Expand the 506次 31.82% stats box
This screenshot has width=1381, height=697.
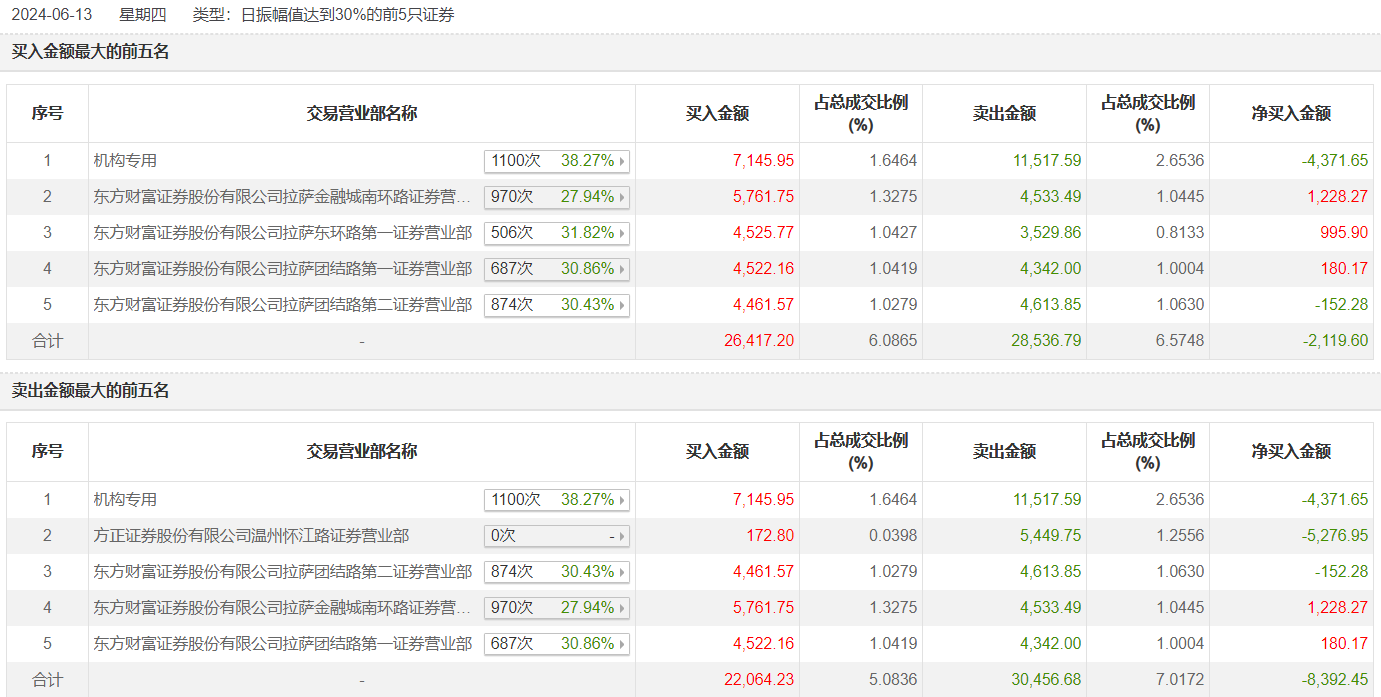click(557, 233)
